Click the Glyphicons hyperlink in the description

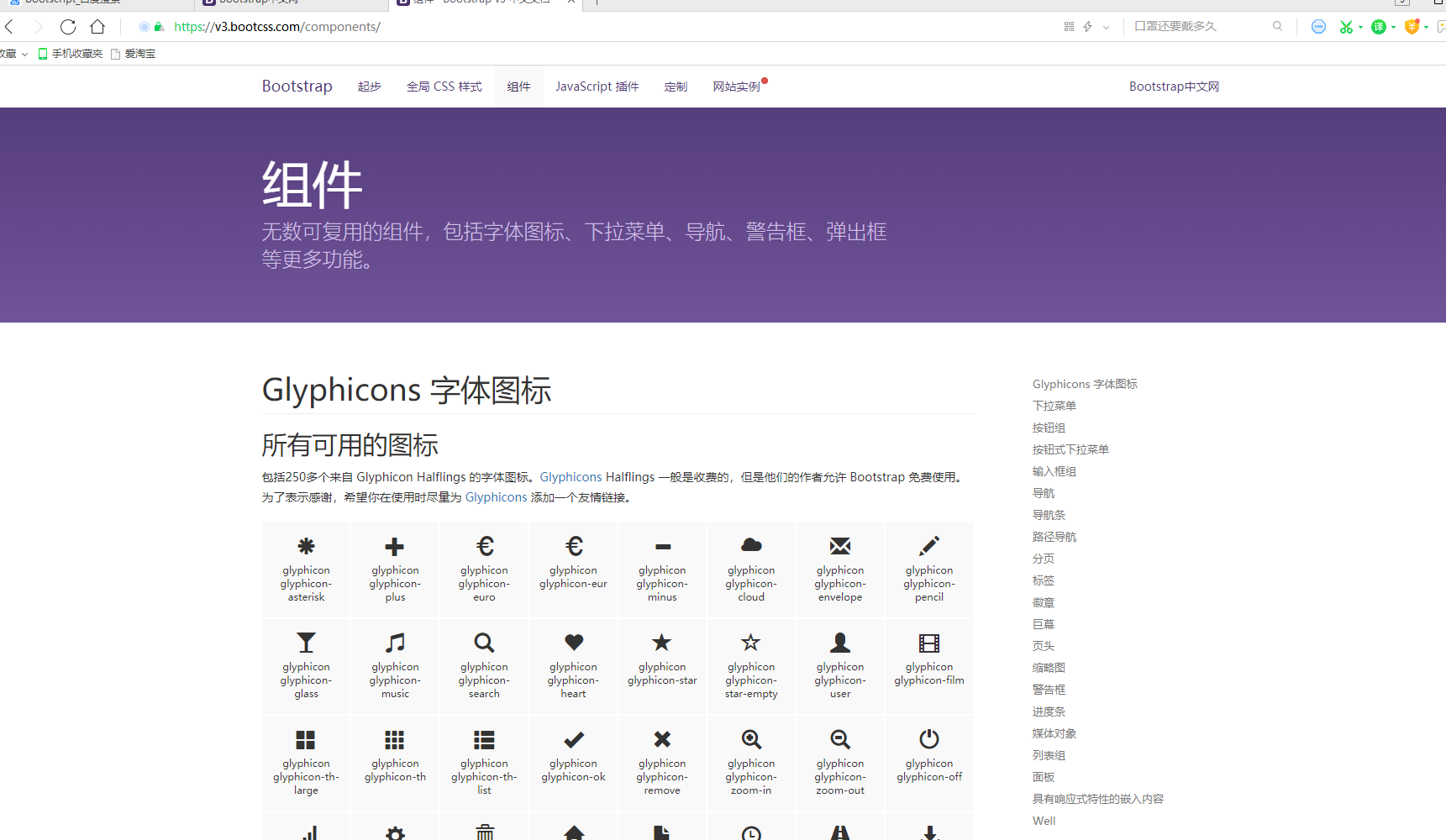pyautogui.click(x=571, y=476)
